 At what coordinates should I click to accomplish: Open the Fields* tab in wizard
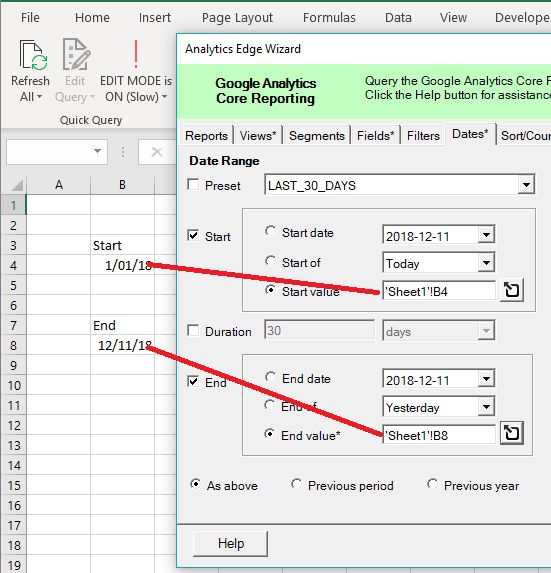(376, 136)
